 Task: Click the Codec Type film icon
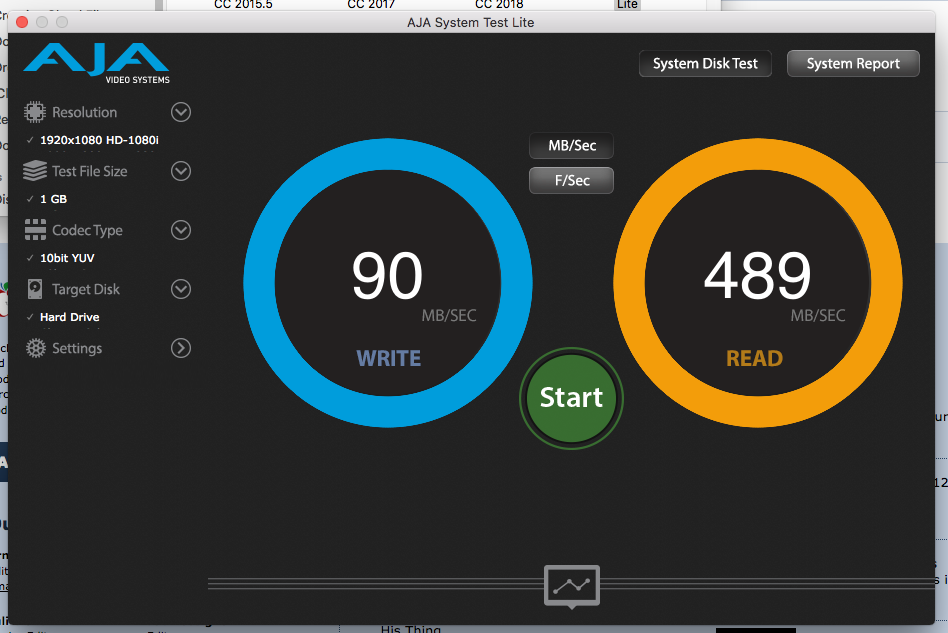pyautogui.click(x=35, y=230)
